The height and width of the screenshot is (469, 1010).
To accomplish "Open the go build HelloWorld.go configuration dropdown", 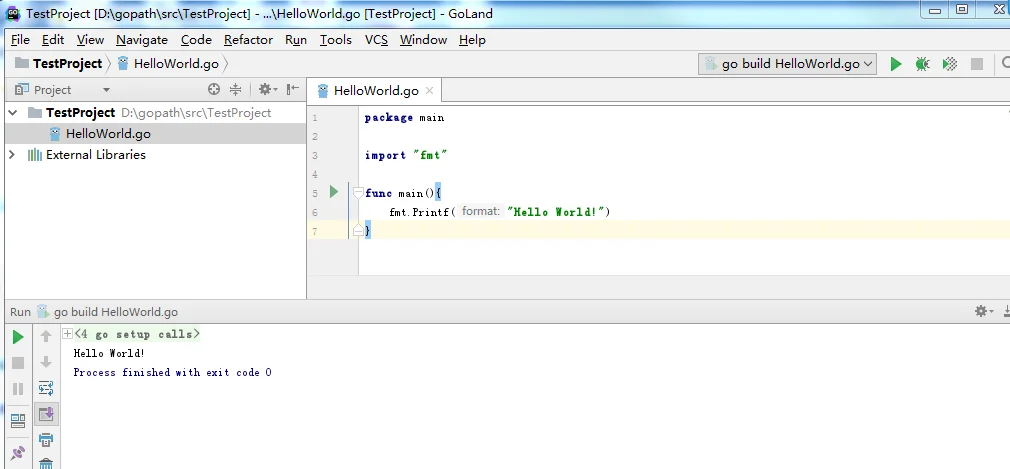I will pyautogui.click(x=787, y=64).
